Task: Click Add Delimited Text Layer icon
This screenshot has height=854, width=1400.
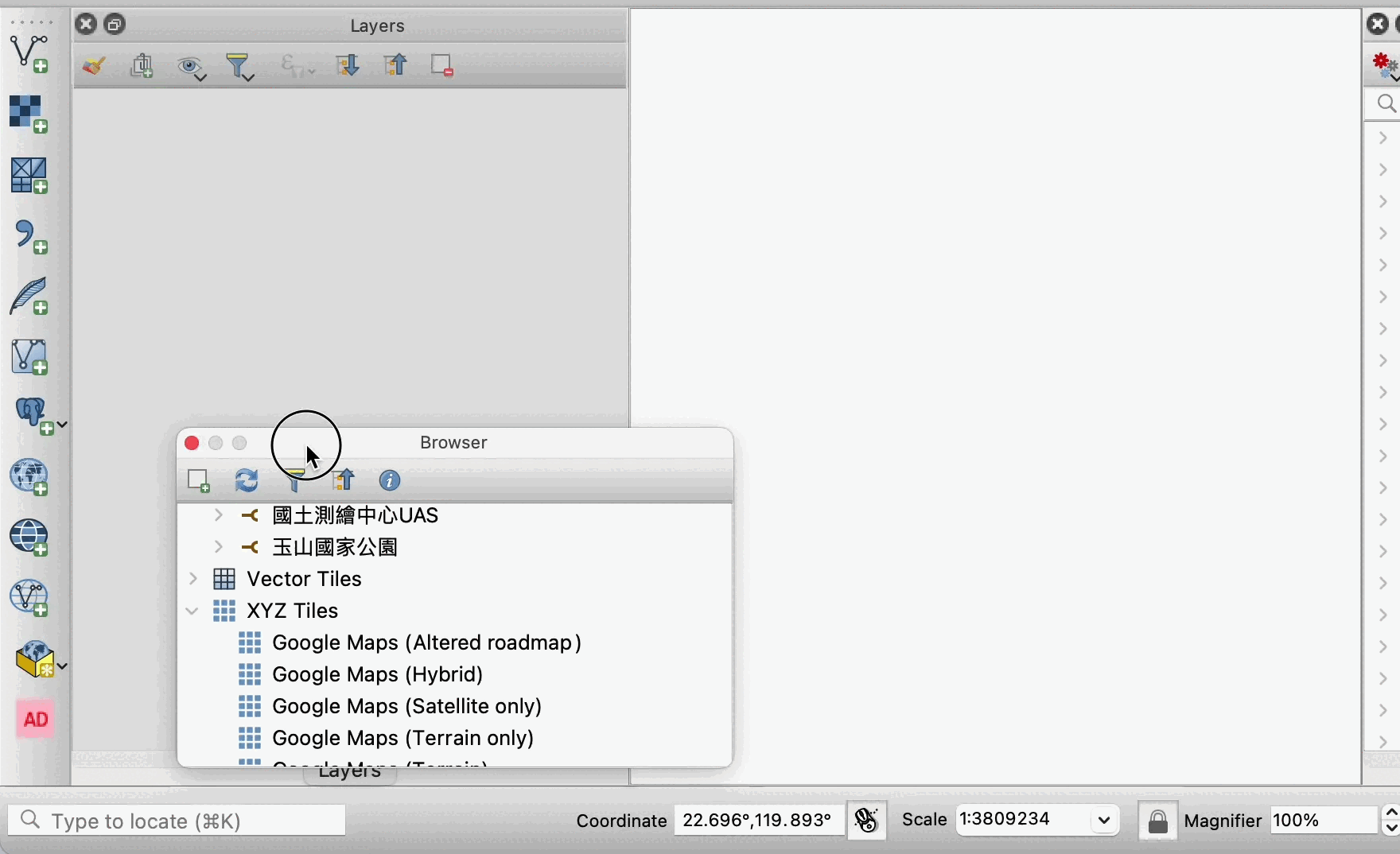Action: coord(29,236)
